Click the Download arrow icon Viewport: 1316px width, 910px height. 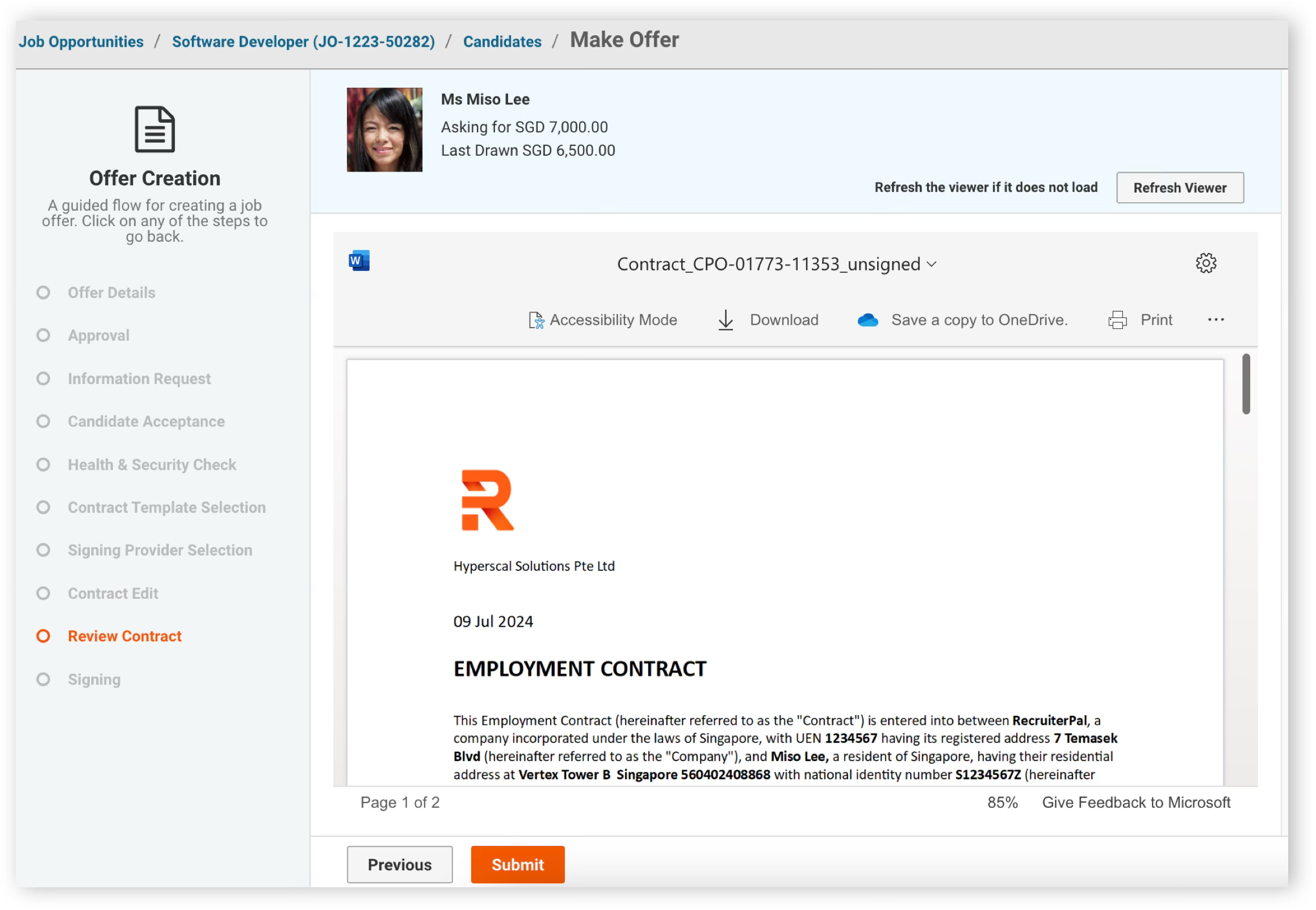click(x=725, y=320)
